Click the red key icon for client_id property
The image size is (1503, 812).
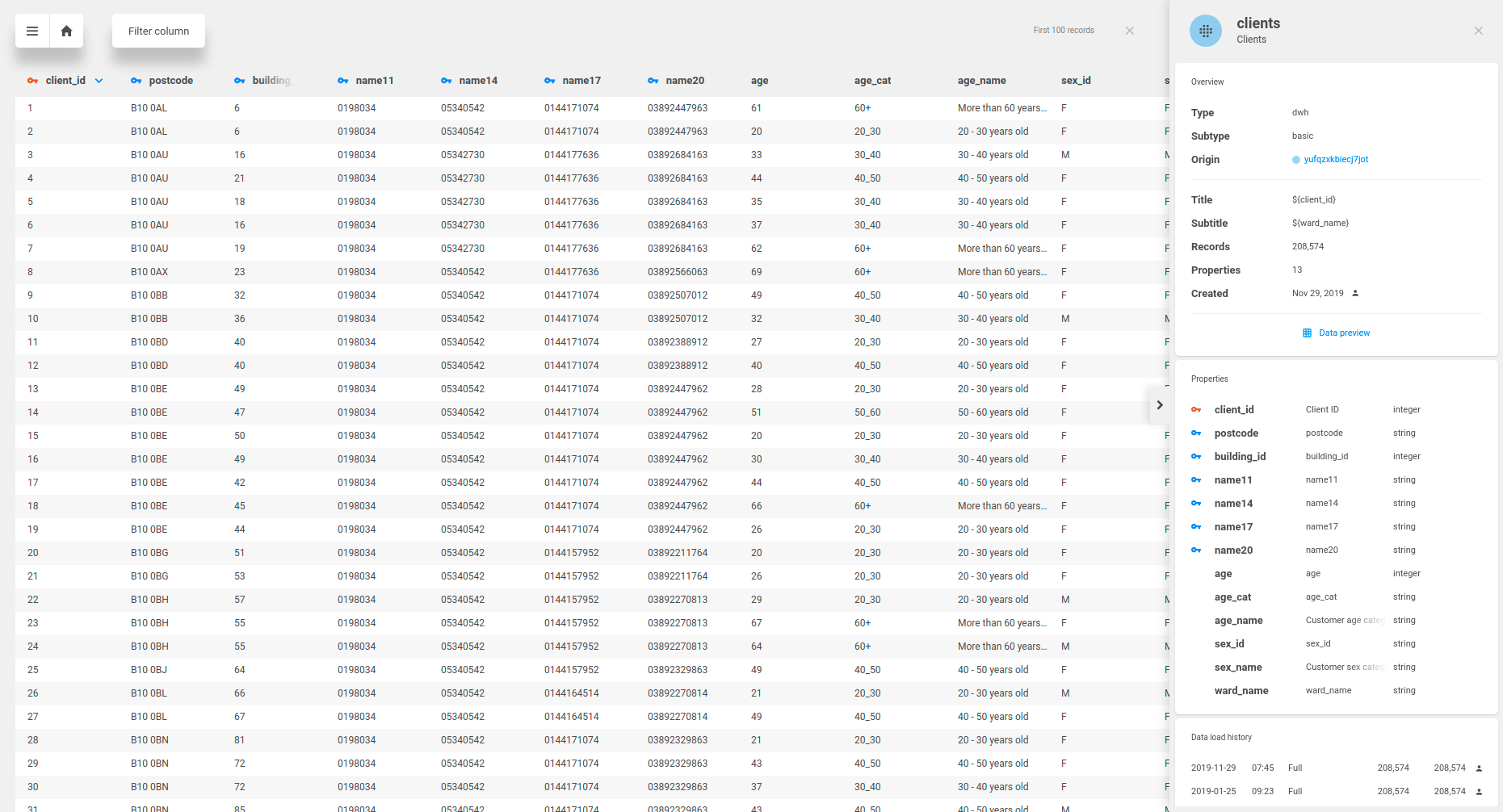[1196, 410]
